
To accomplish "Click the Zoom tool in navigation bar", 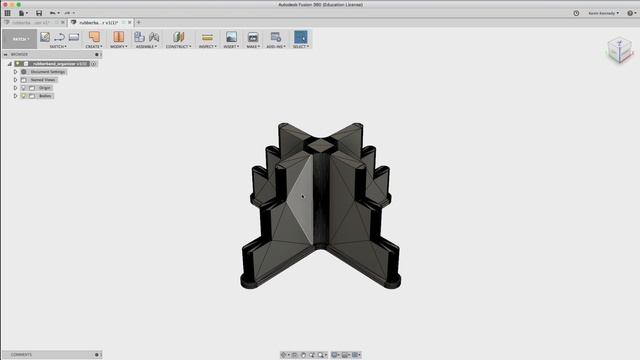I will pyautogui.click(x=312, y=355).
